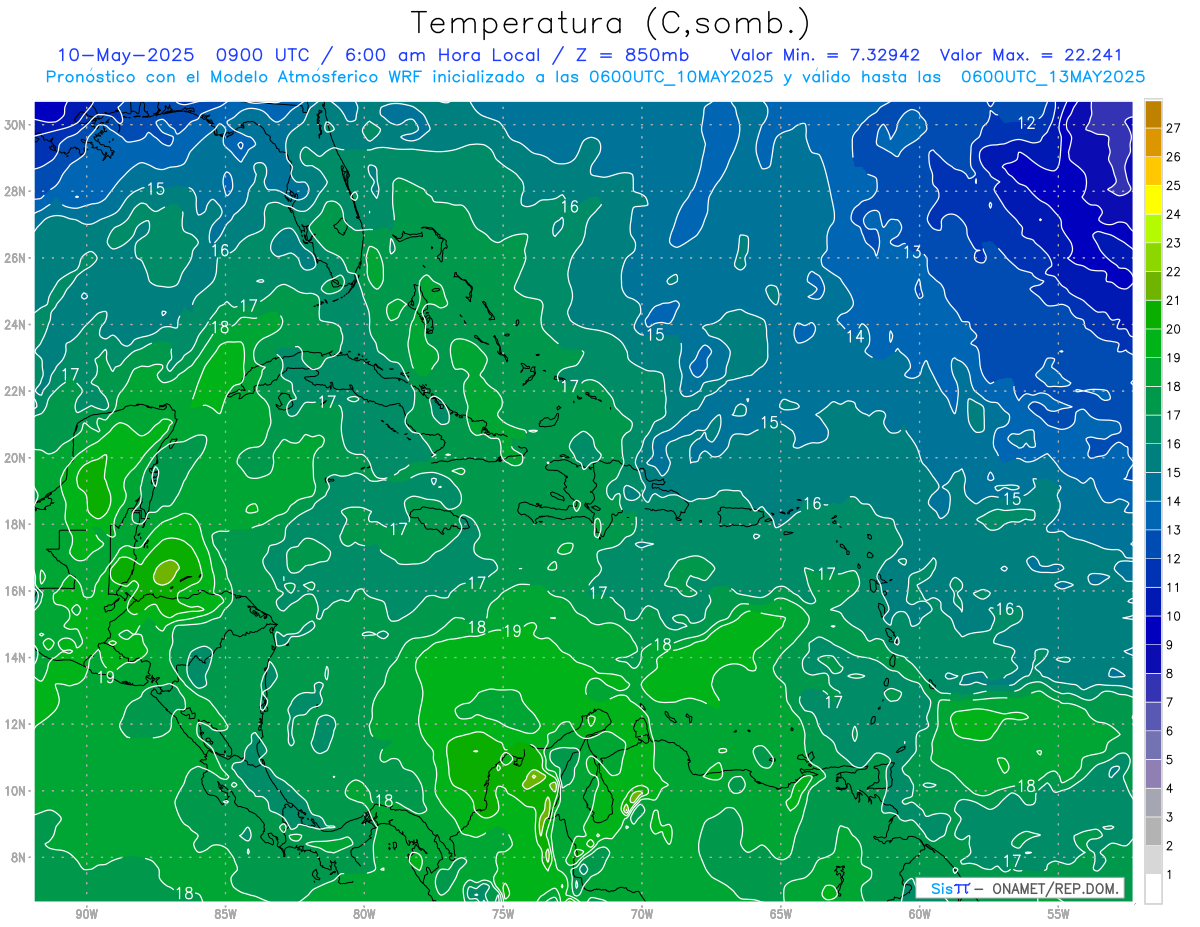This screenshot has width=1200, height=927.
Task: Click the "Valor Min. = 7.32942" text
Action: pyautogui.click(x=825, y=55)
